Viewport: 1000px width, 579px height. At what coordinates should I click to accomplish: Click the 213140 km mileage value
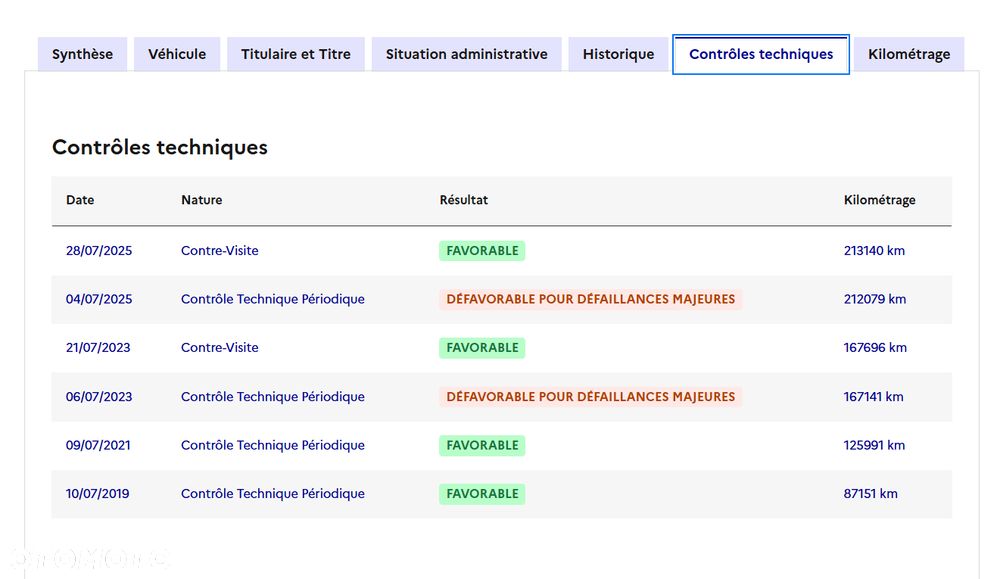point(874,251)
